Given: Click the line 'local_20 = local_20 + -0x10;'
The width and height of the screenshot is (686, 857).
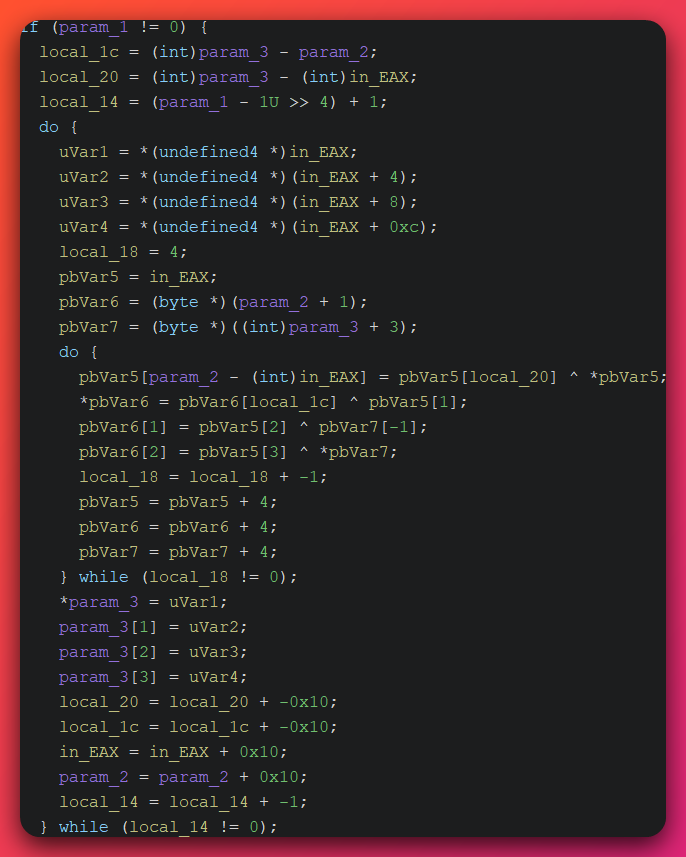Looking at the screenshot, I should 198,702.
